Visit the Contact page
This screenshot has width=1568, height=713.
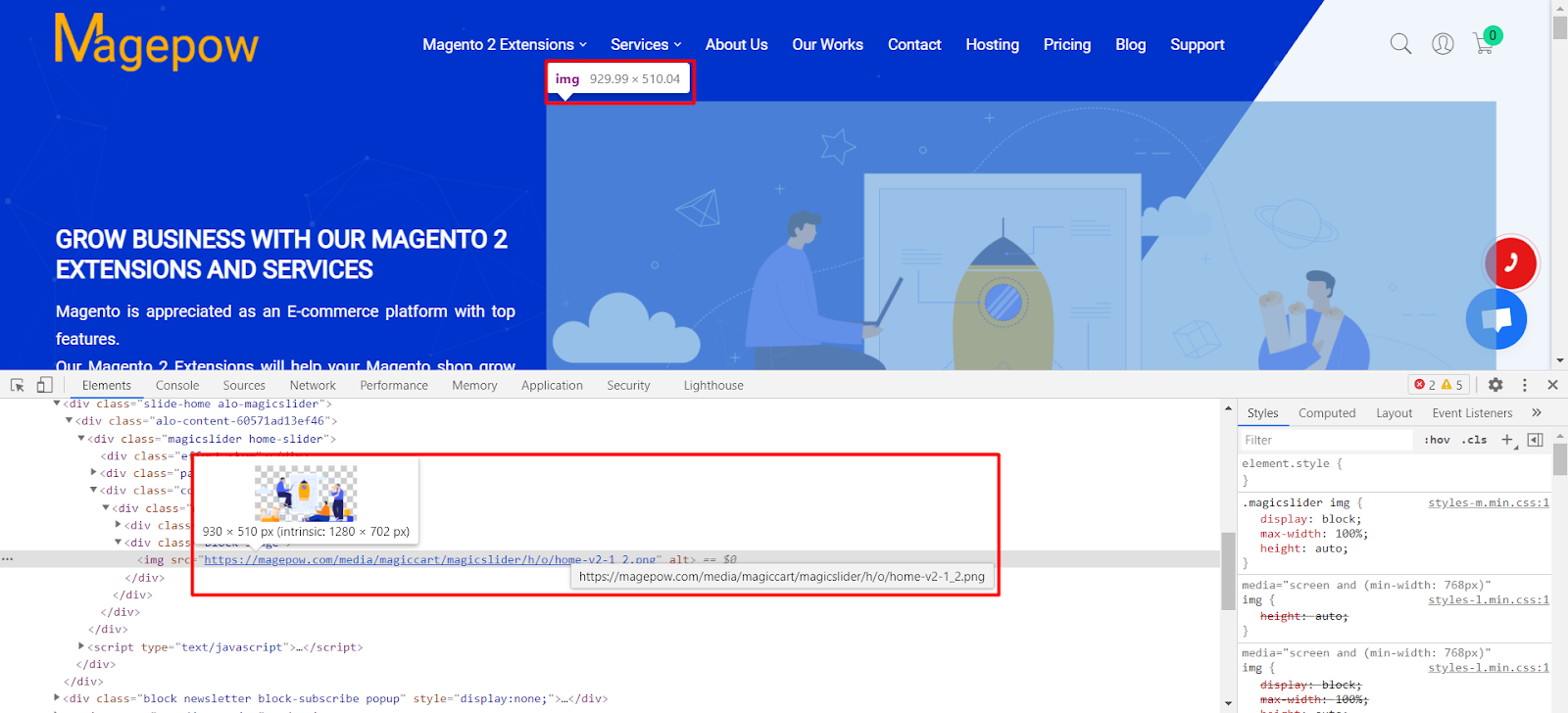(914, 45)
